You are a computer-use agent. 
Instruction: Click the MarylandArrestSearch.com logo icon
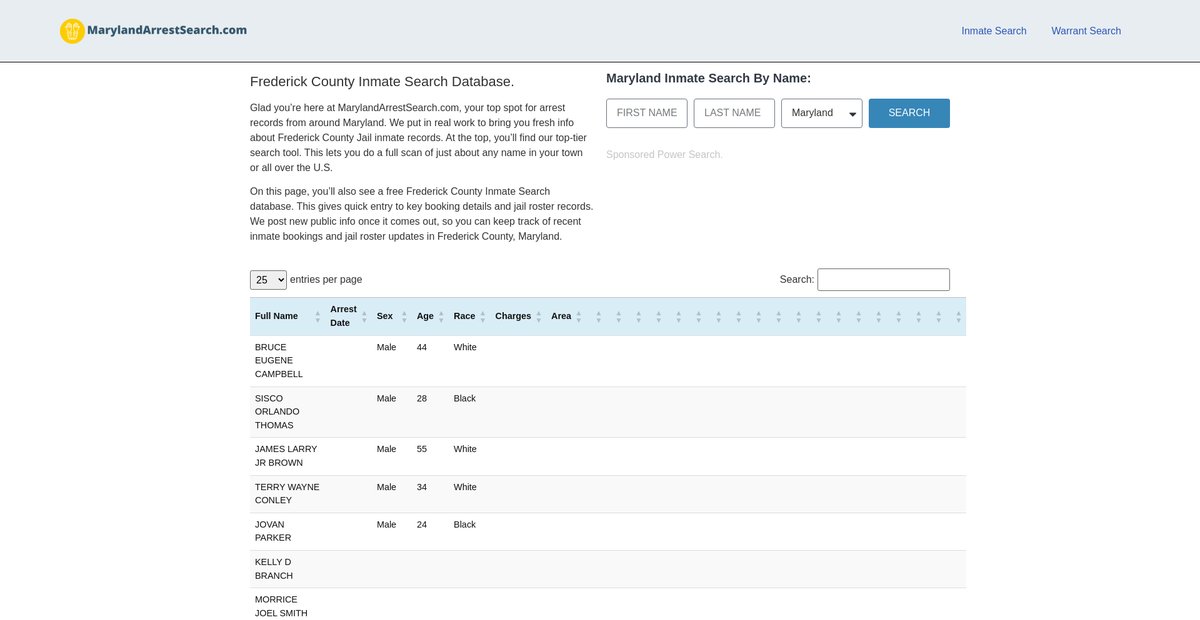[x=72, y=31]
